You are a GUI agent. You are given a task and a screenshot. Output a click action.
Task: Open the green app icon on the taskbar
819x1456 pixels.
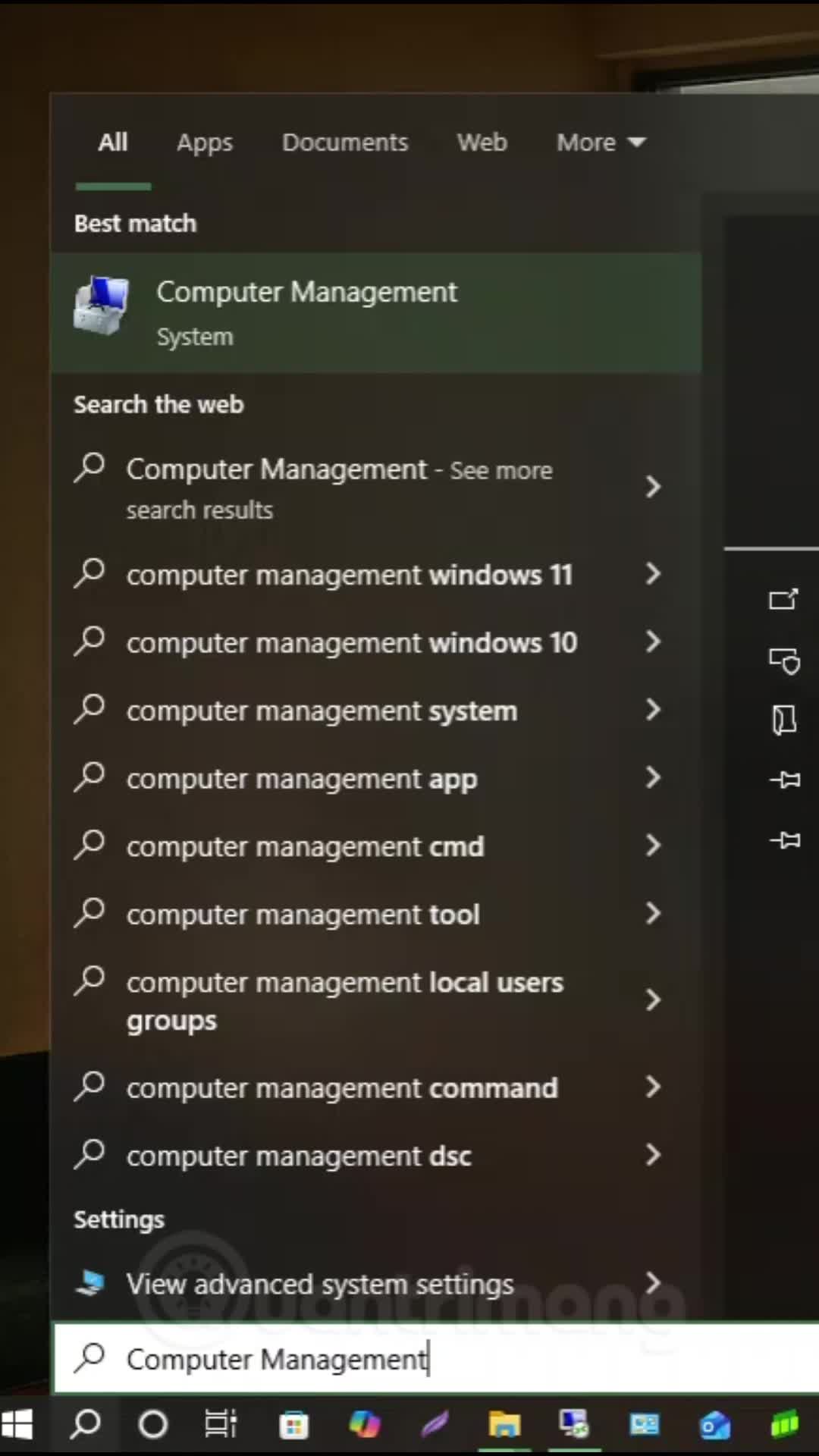785,1424
